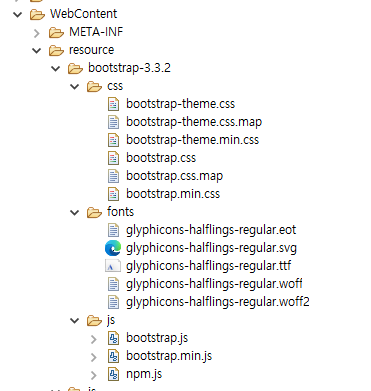This screenshot has height=391, width=371.
Task: Select the file name bootstrap.css
Action: pyautogui.click(x=161, y=158)
